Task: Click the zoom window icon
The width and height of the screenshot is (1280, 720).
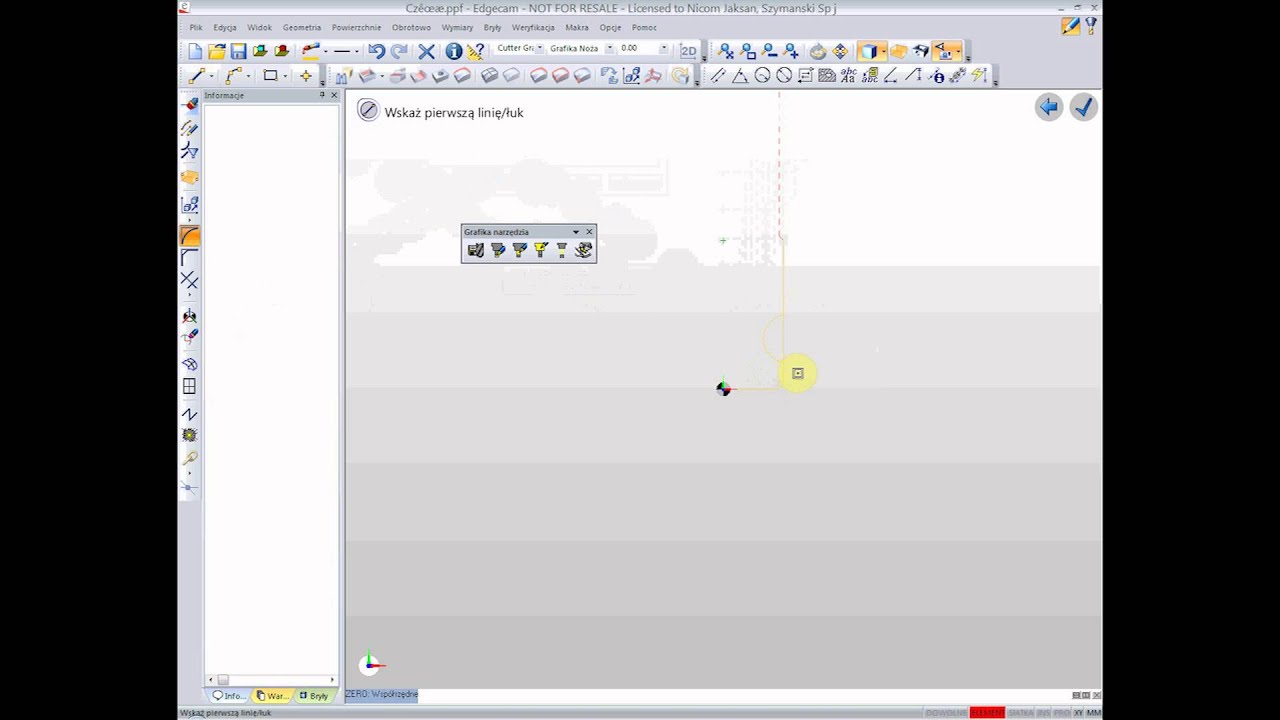Action: pyautogui.click(x=748, y=51)
